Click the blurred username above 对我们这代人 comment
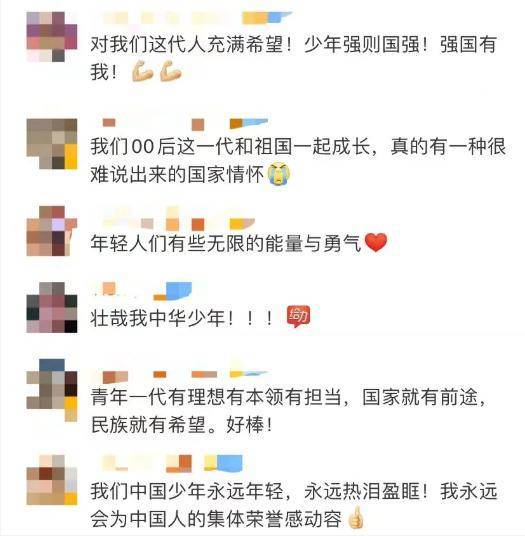 [191, 17]
